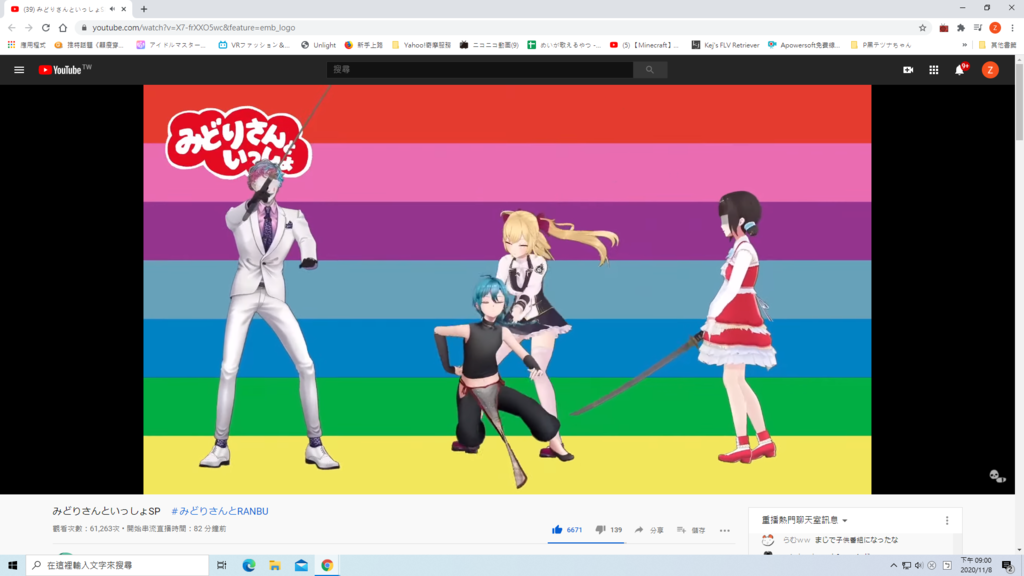Open the create video camera icon
The height and width of the screenshot is (576, 1024).
click(x=908, y=70)
